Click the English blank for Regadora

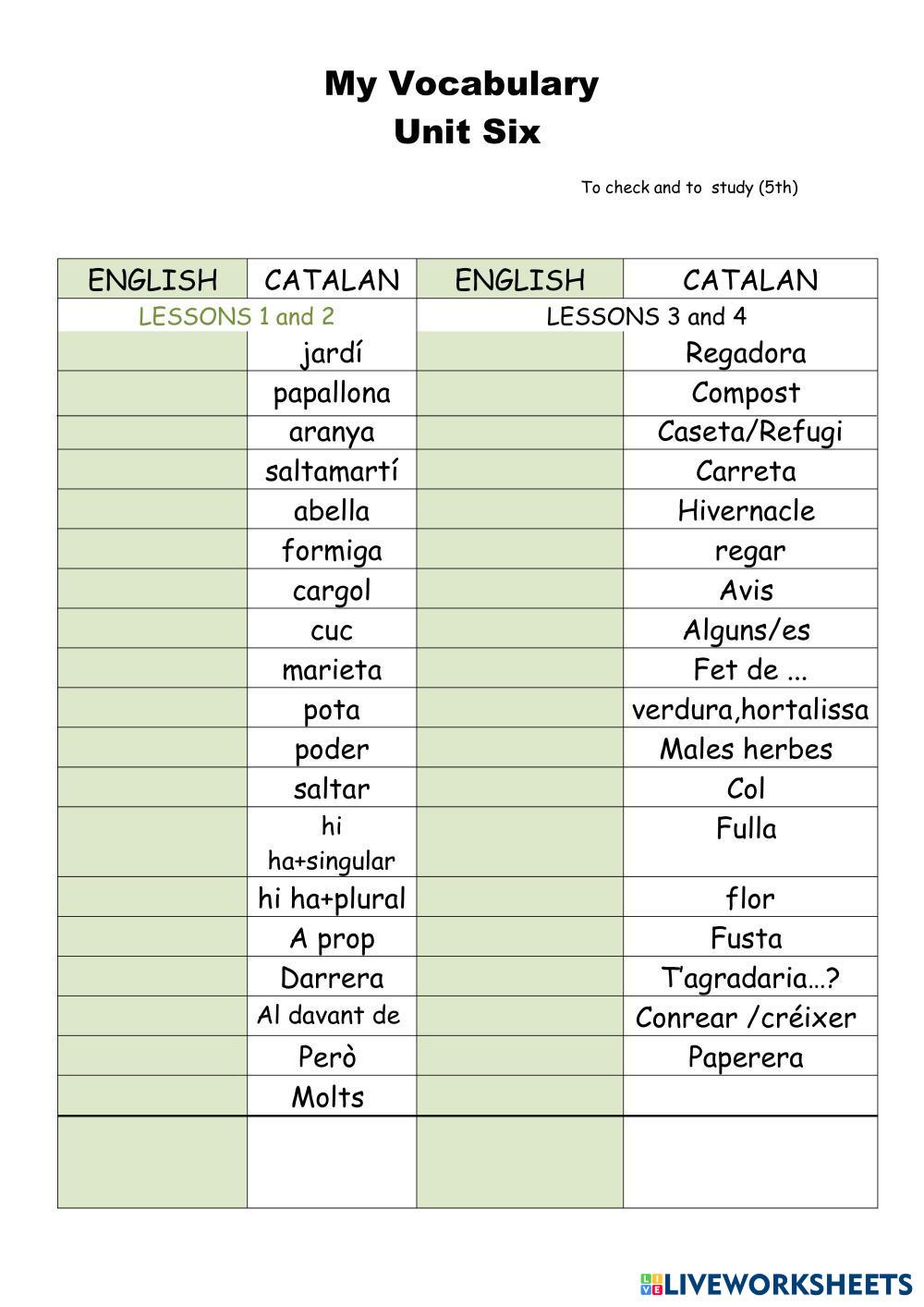click(519, 353)
